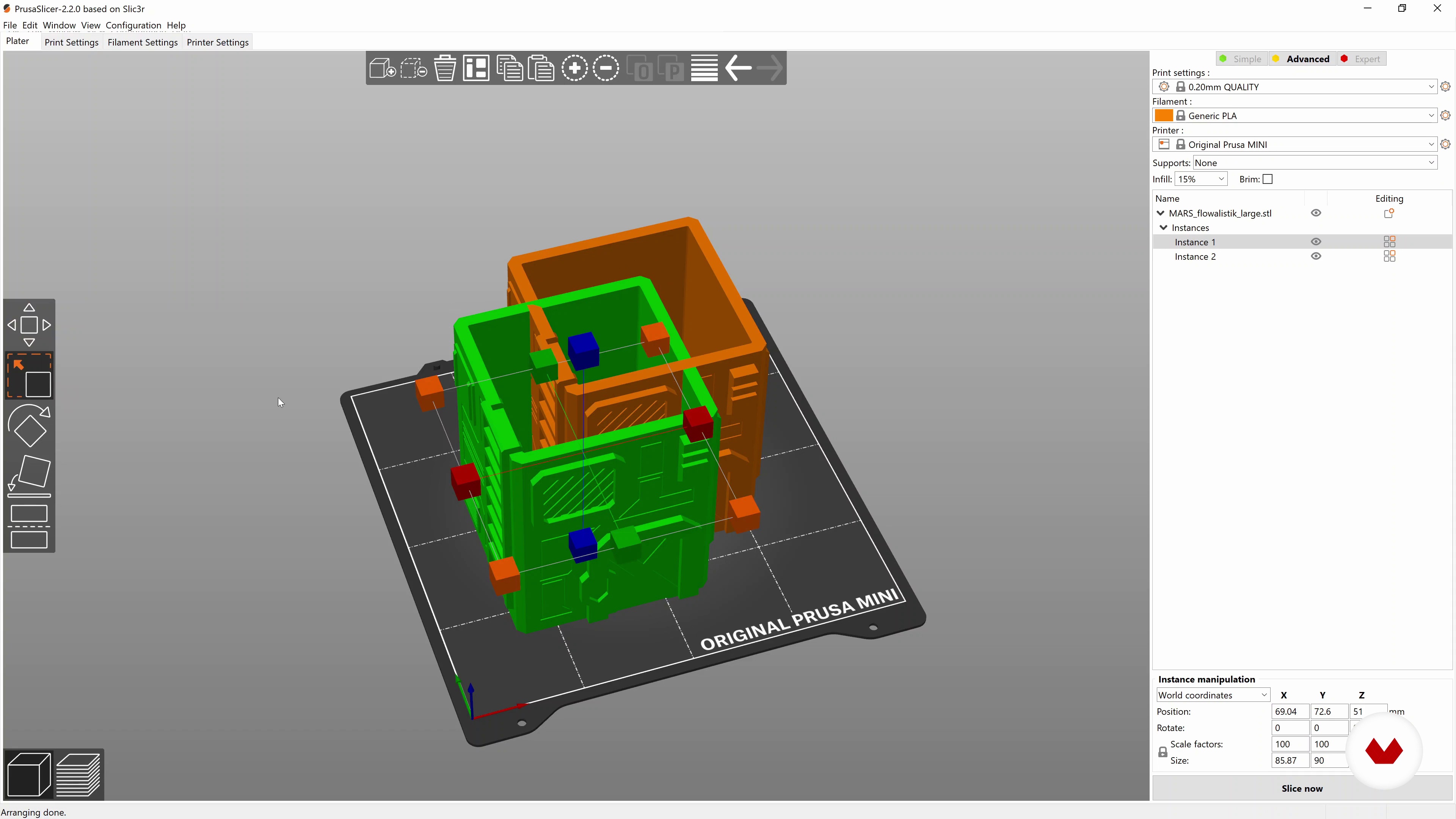Image resolution: width=1456 pixels, height=819 pixels.
Task: Click the Position Y input field
Action: 1329,712
